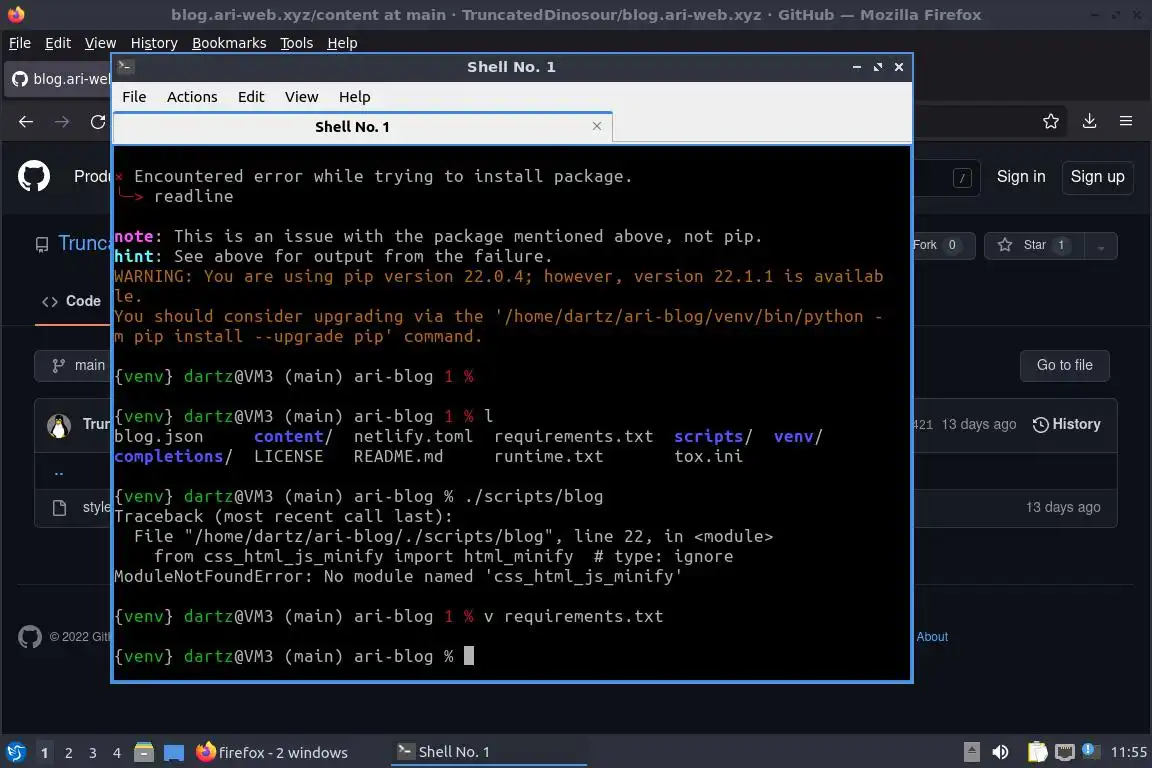Open the terminal Edit menu
This screenshot has height=768, width=1152.
(251, 97)
